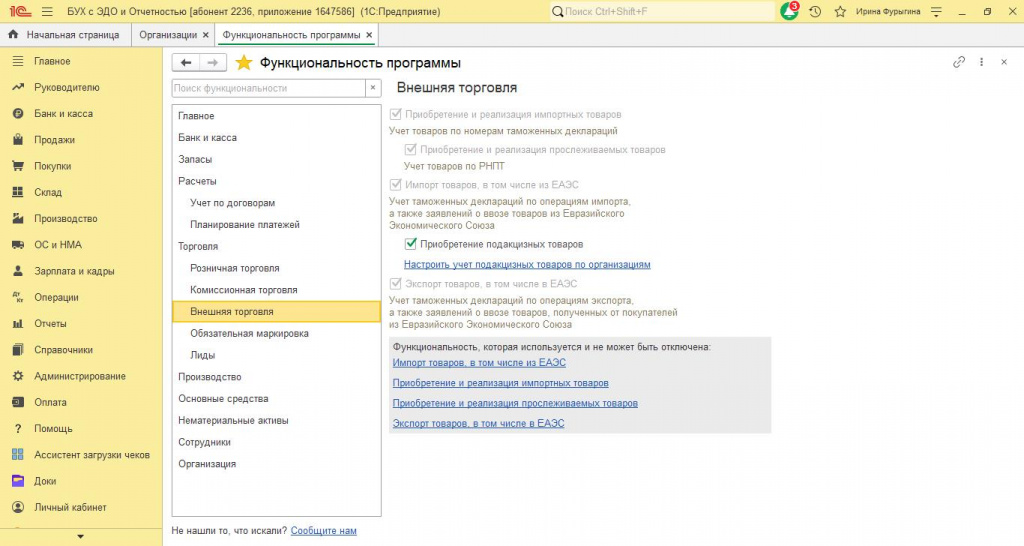Viewport: 1024px width, 546px height.
Task: Click the Поиск функциональности search field
Action: 268,88
